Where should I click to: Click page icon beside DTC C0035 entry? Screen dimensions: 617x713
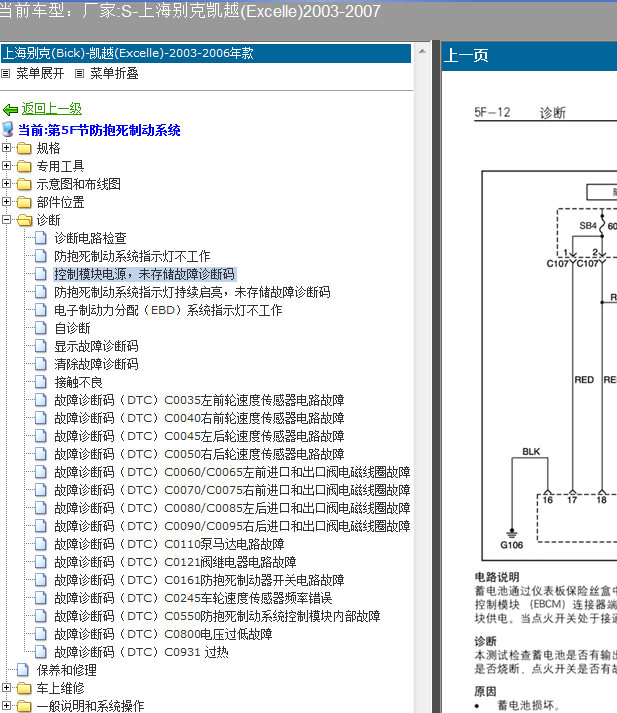point(41,400)
